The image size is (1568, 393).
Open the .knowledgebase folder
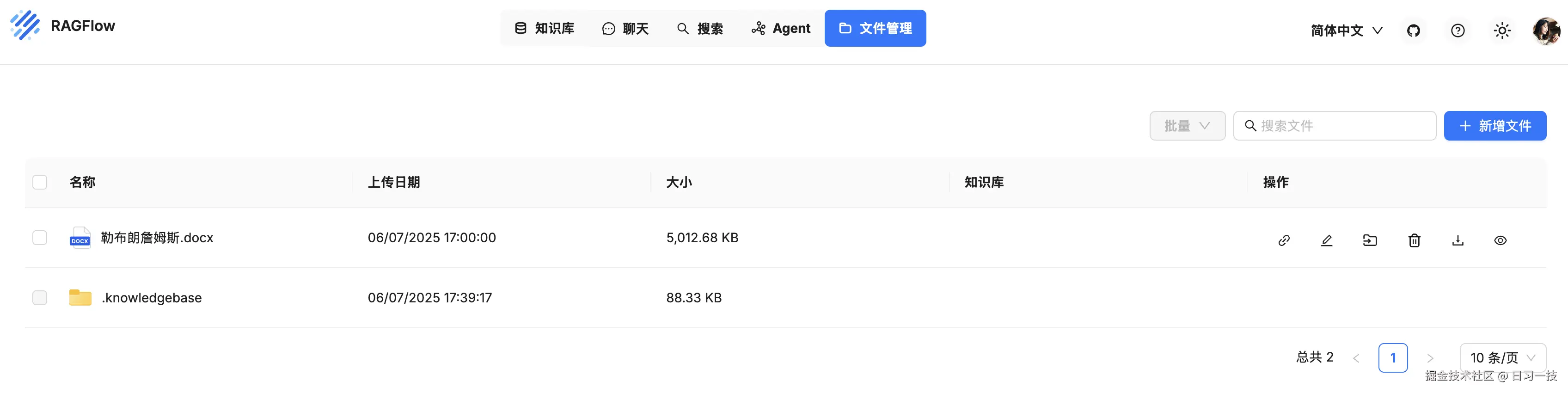tap(152, 297)
